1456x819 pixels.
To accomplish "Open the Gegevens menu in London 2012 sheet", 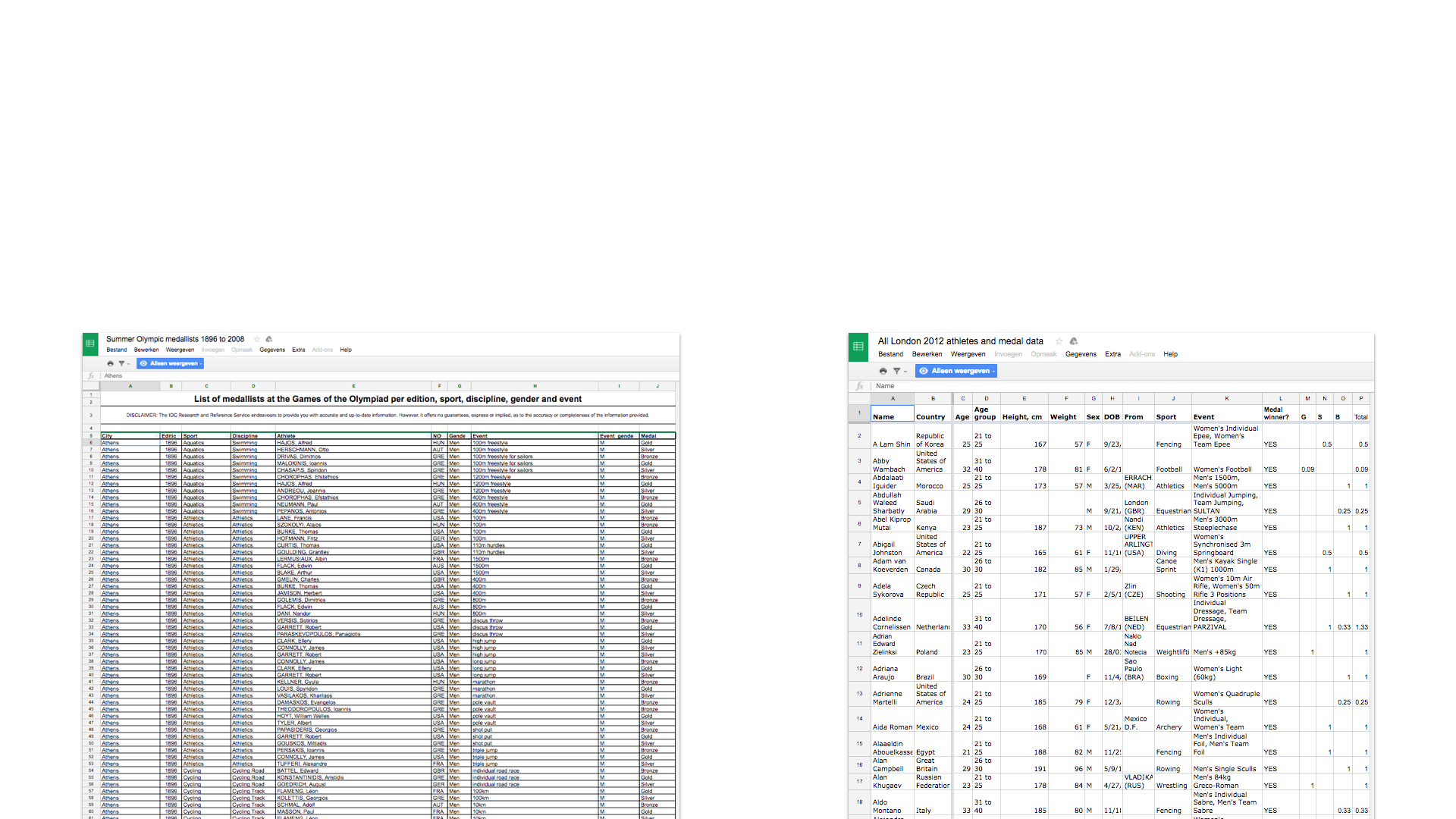I will [1081, 354].
